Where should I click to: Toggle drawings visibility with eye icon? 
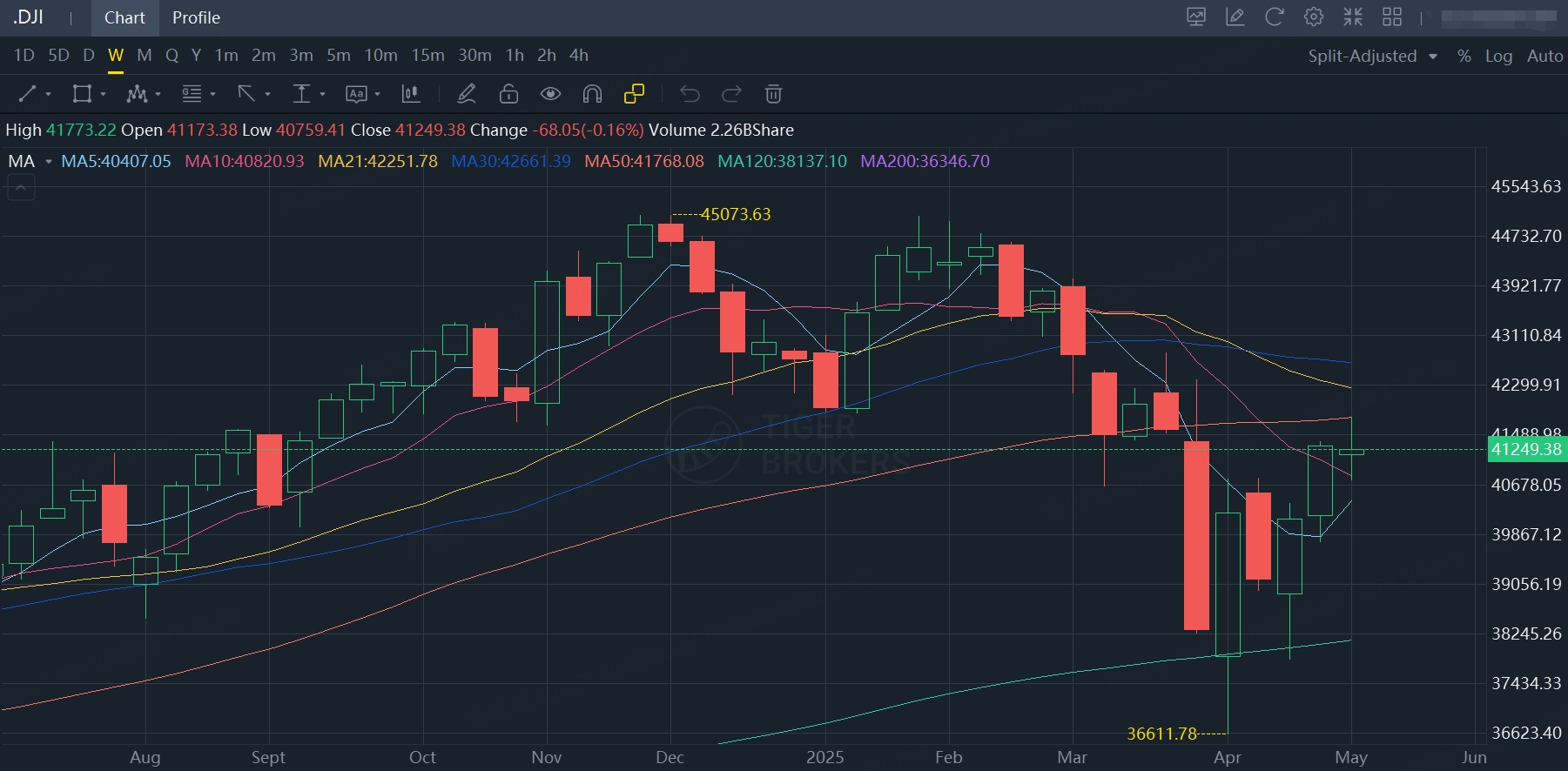(x=550, y=94)
